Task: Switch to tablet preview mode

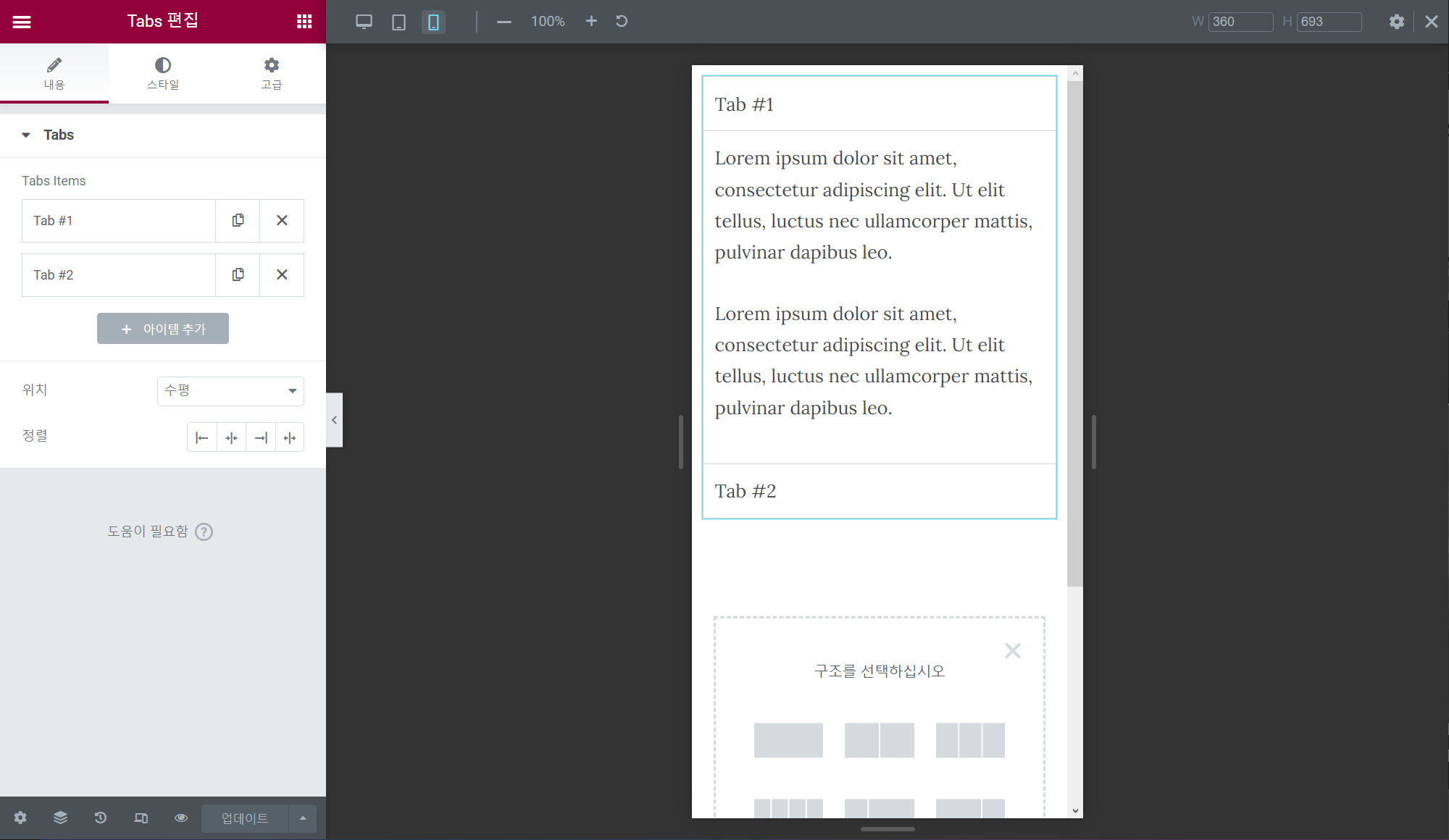Action: coord(398,22)
